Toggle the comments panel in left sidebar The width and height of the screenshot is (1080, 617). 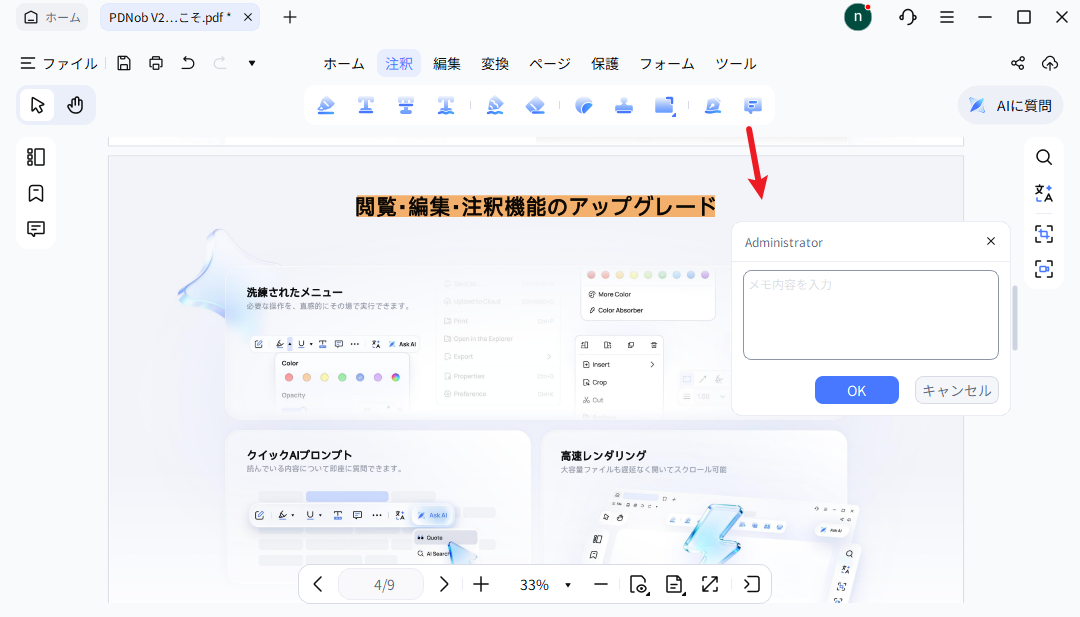point(36,229)
